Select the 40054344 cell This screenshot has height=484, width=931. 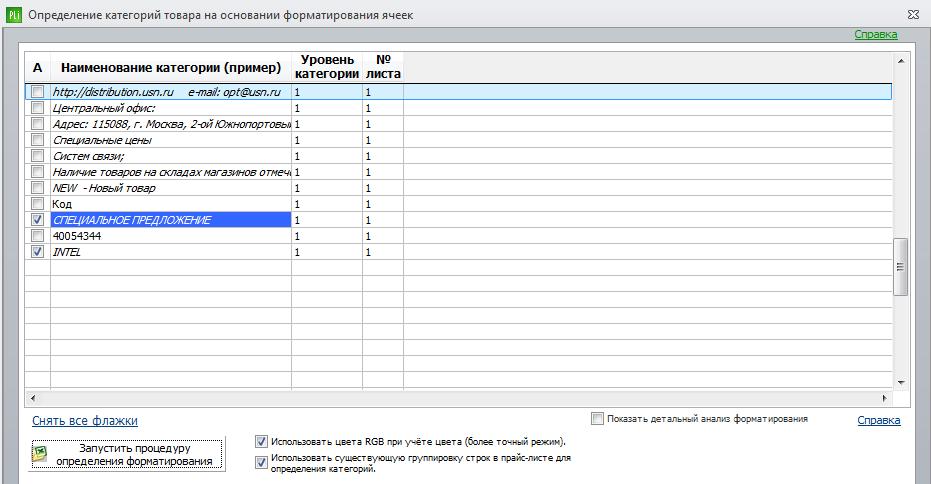pos(171,236)
